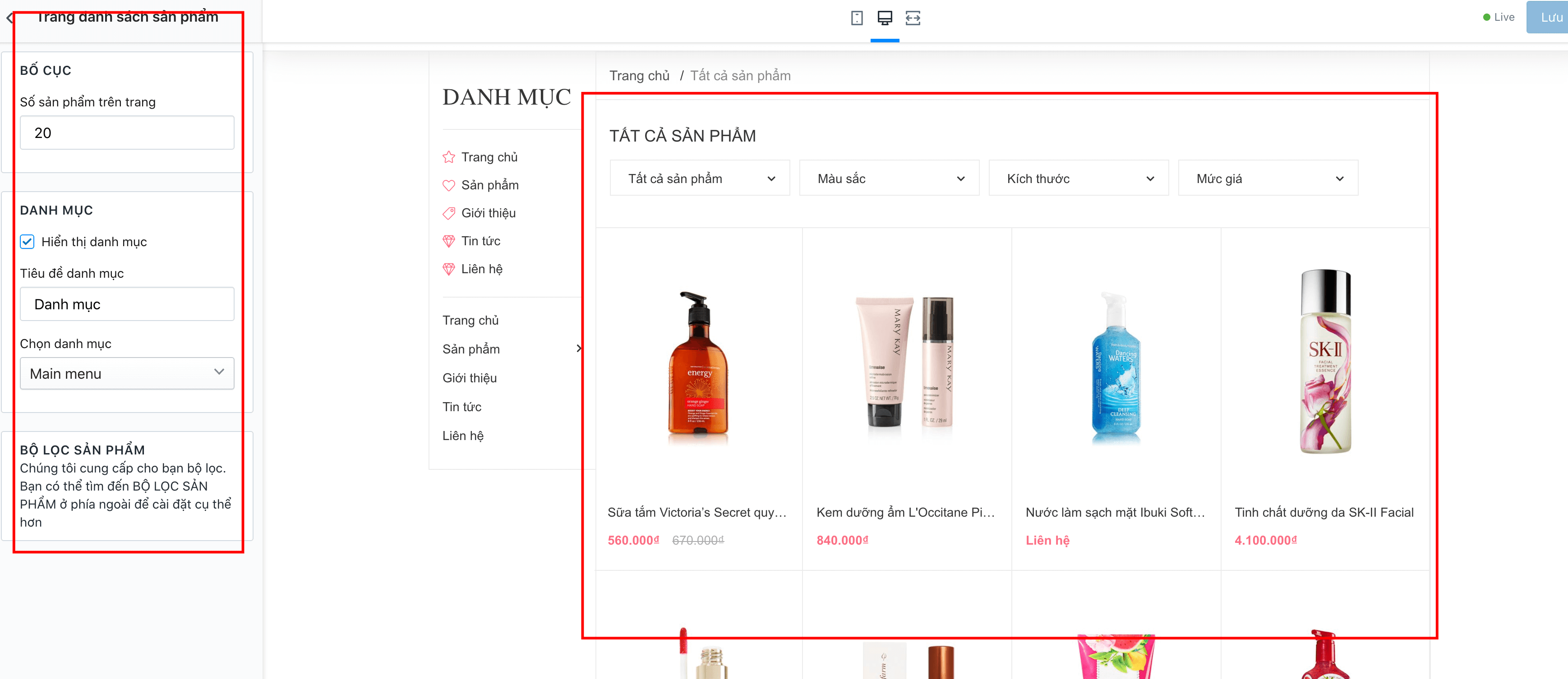Click the diamond icon beside Tin tức
Viewport: 1568px width, 679px height.
point(448,242)
